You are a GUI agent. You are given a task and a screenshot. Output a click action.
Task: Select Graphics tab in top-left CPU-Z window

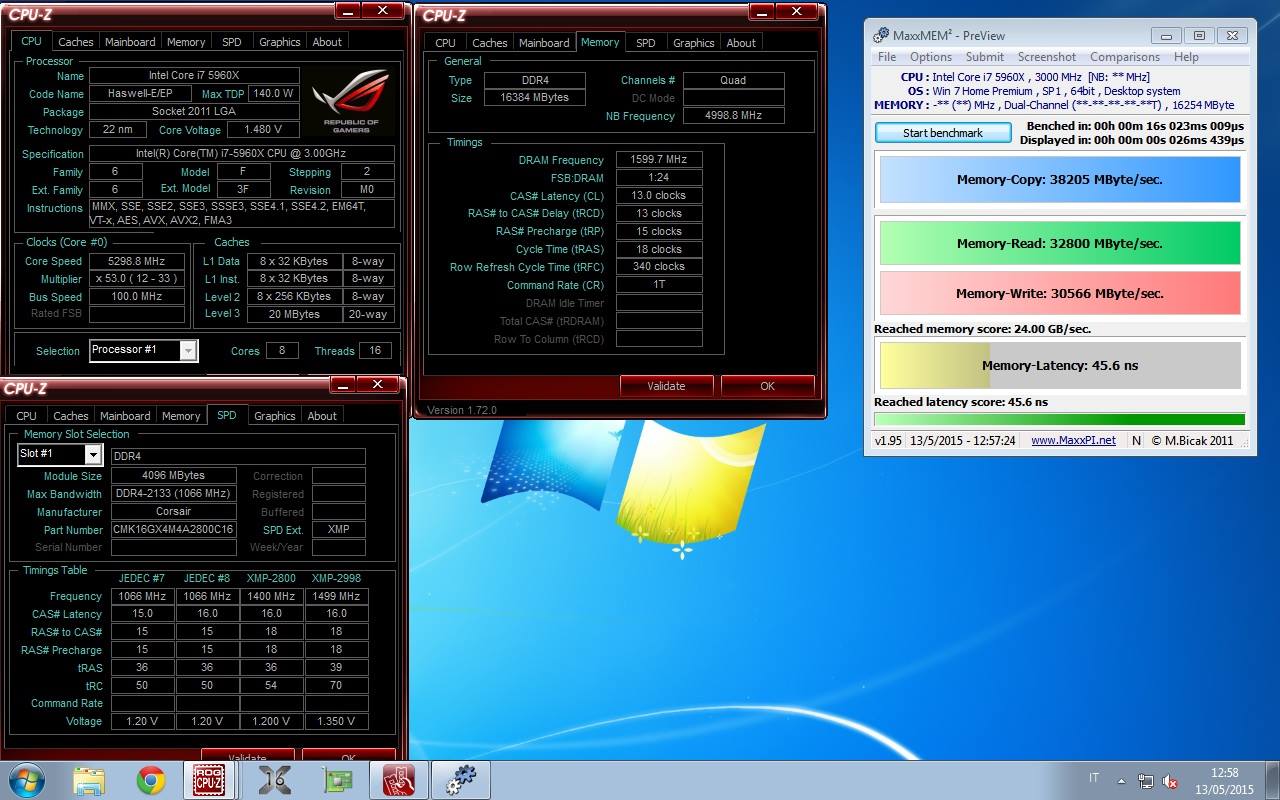(x=279, y=42)
